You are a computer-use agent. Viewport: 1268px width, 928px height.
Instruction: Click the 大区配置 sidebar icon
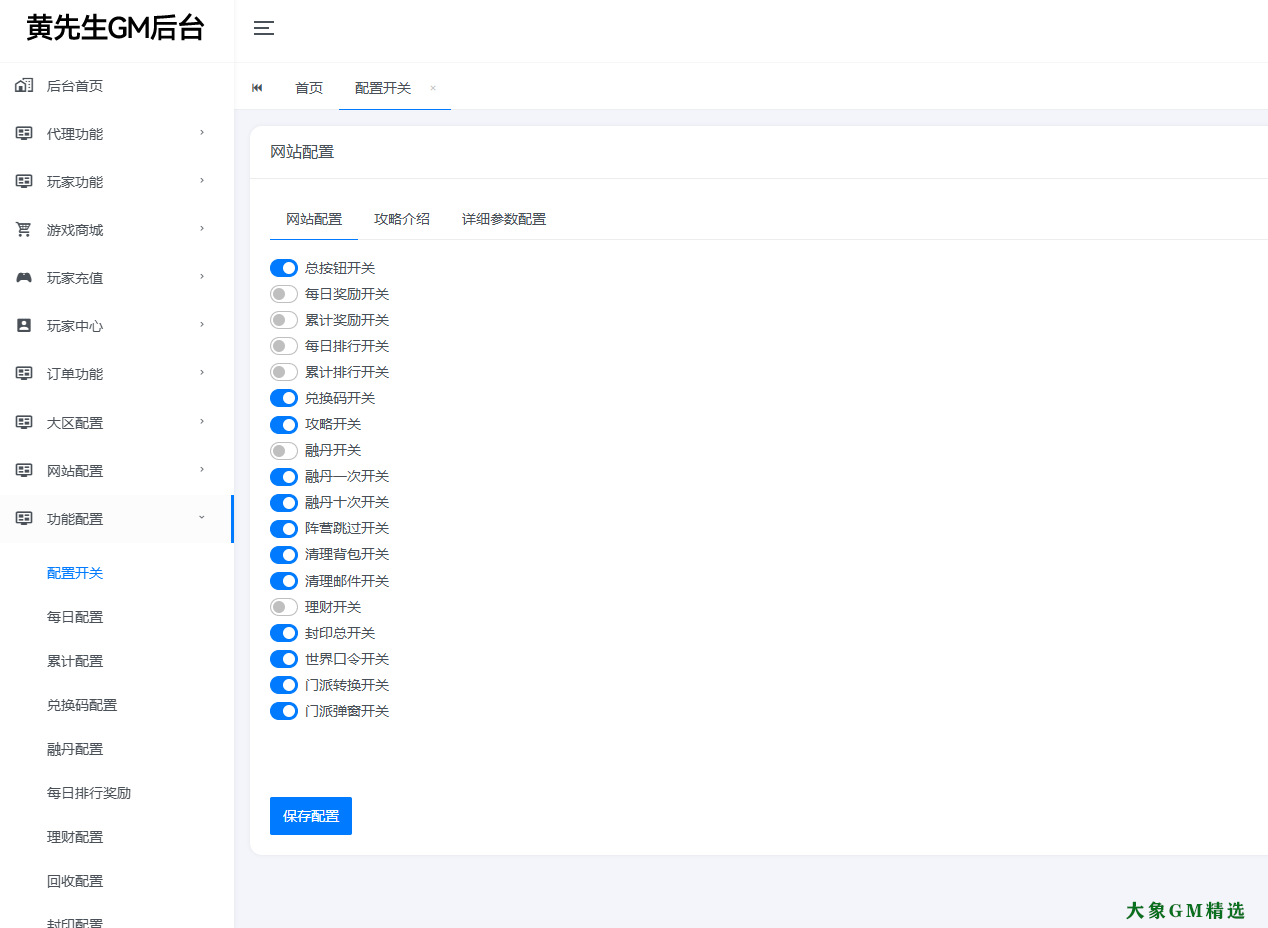pos(23,422)
